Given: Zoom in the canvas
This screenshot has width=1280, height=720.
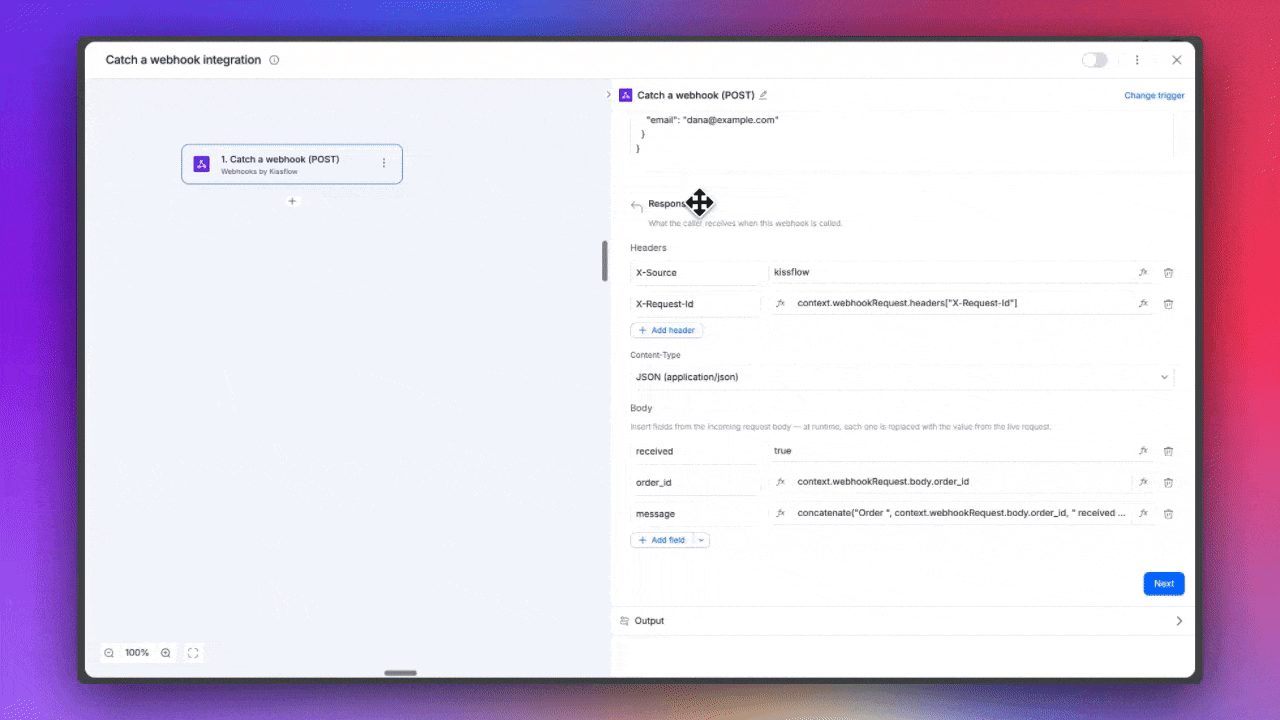Looking at the screenshot, I should tap(166, 653).
